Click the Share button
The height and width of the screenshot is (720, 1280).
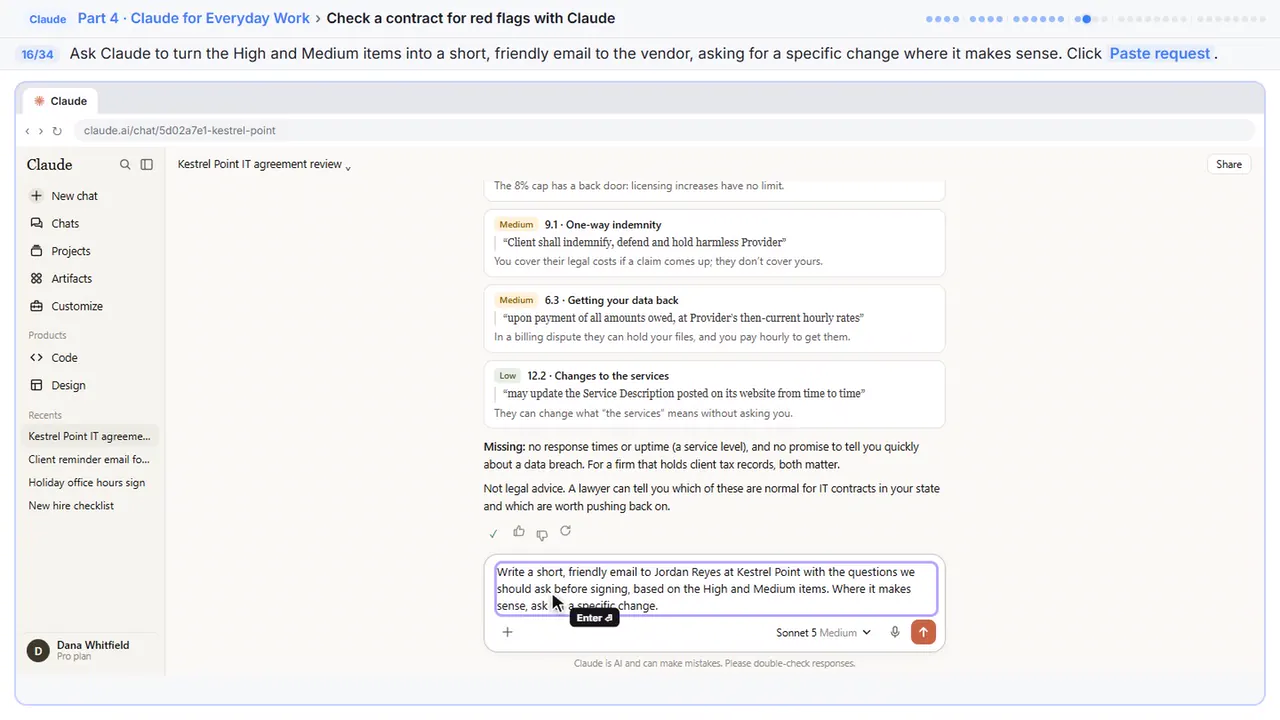click(x=1229, y=164)
